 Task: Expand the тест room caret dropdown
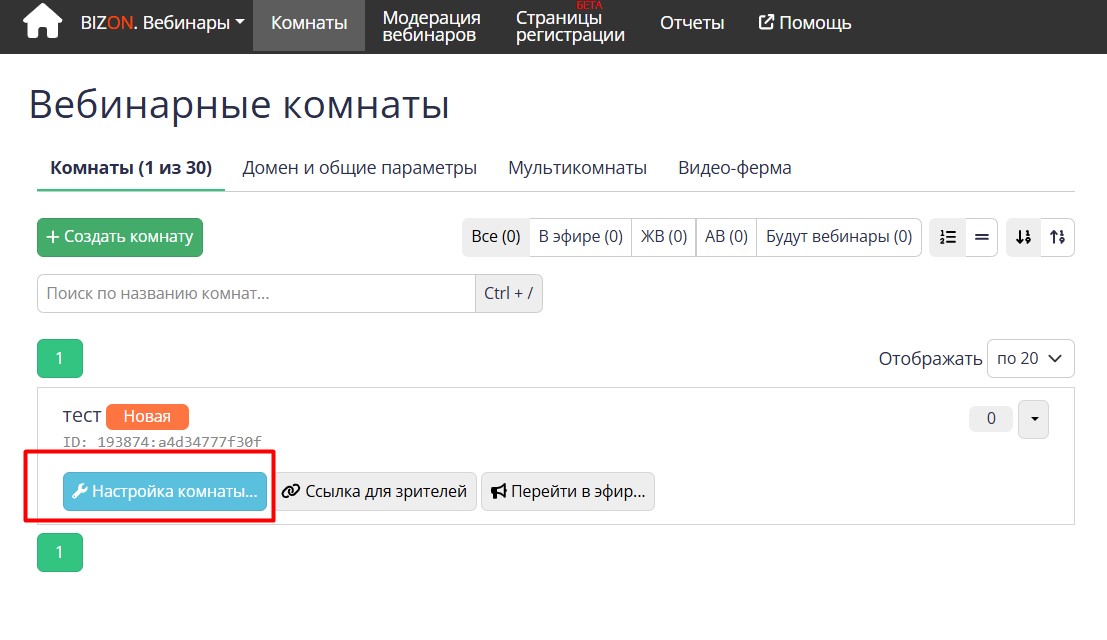pos(1033,419)
